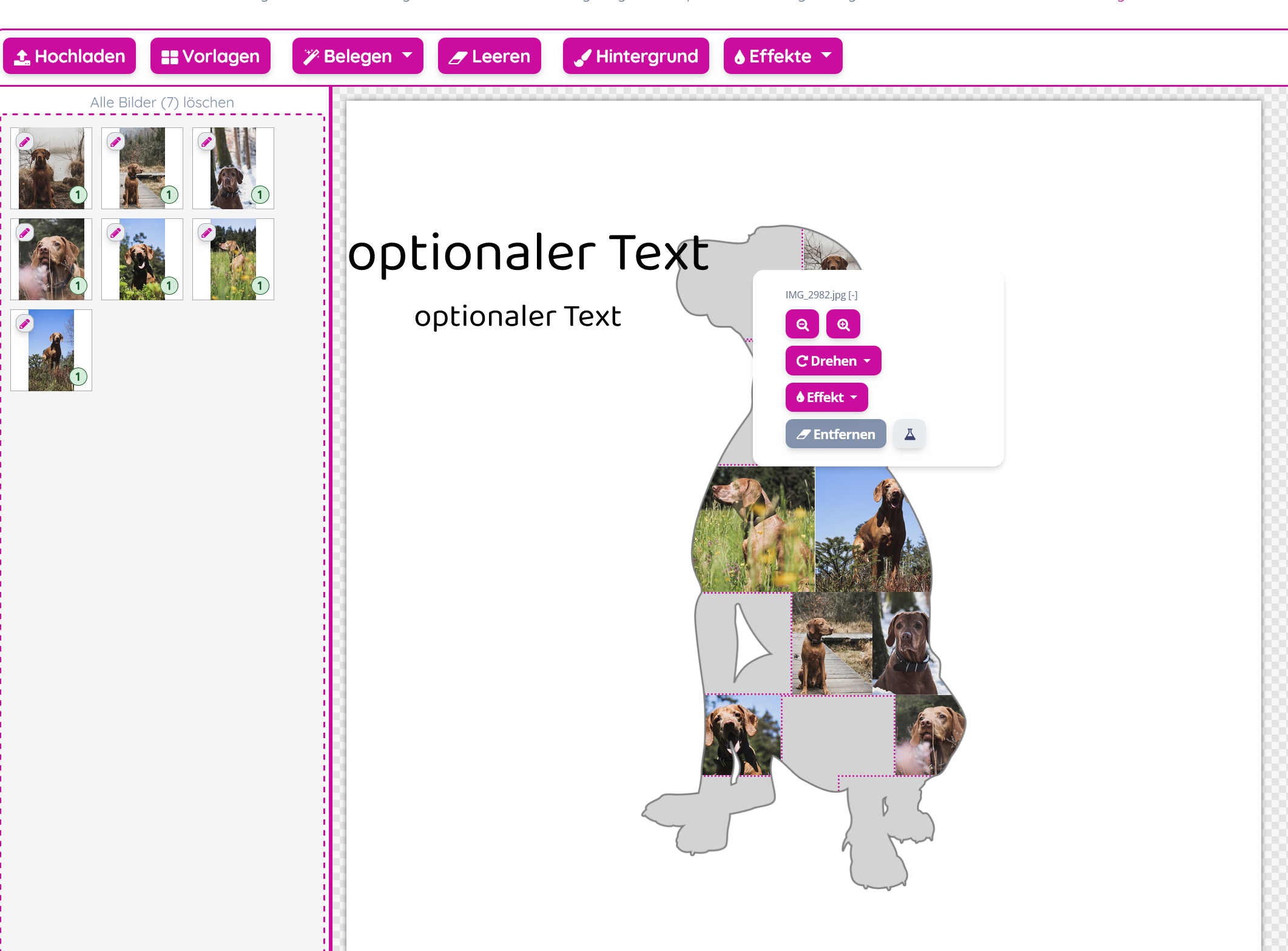This screenshot has height=951, width=1288.
Task: Click count badge on tongue-out dog thumbnail
Action: coord(169,286)
